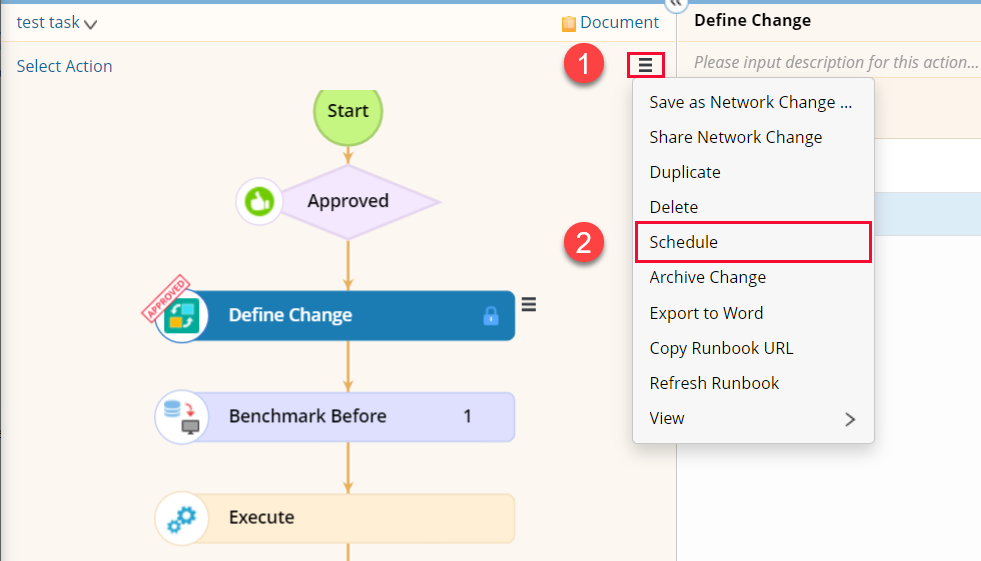The height and width of the screenshot is (561, 981).
Task: Open the runbook hamburger menu icon
Action: (x=645, y=65)
